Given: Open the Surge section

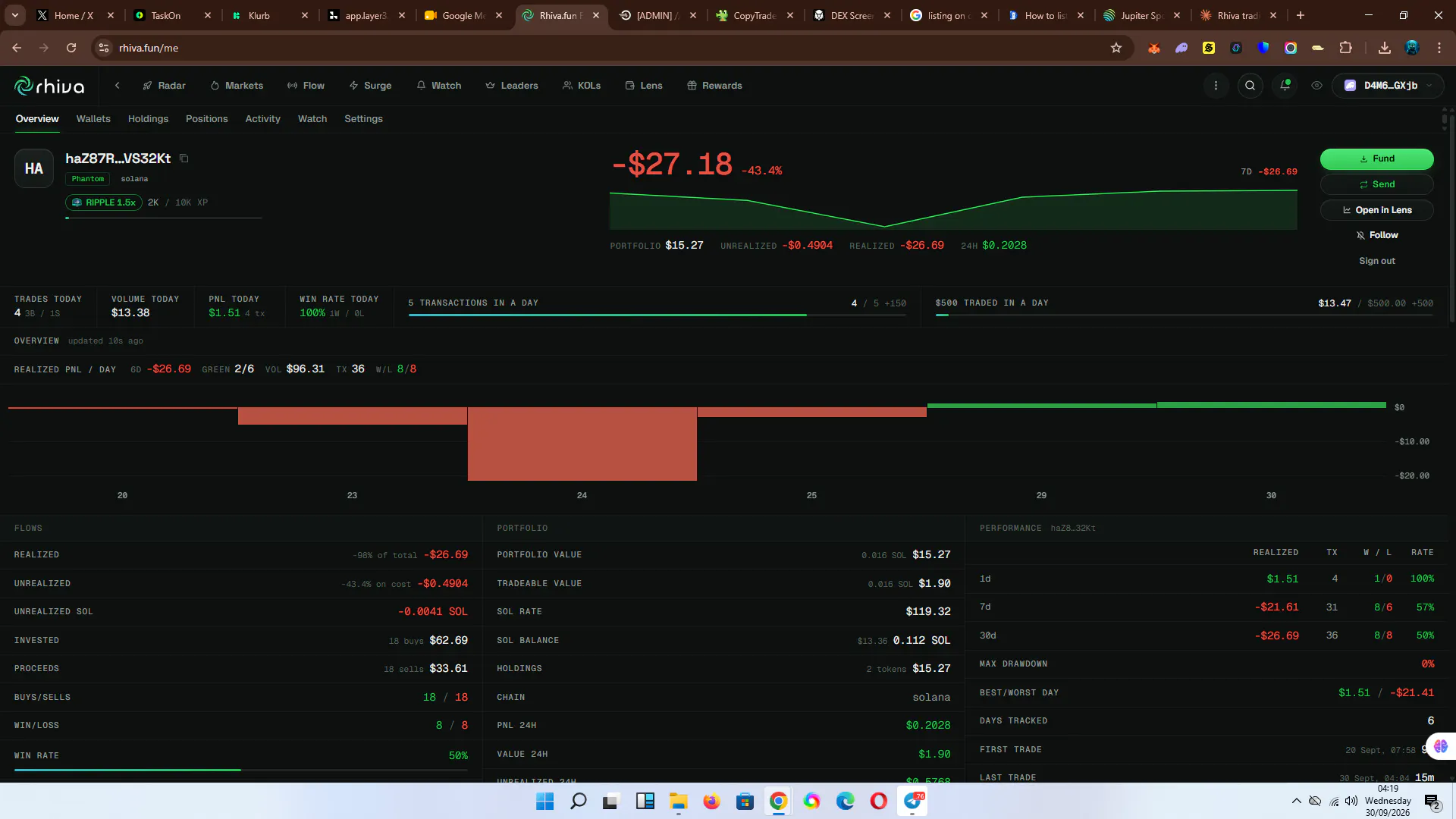Looking at the screenshot, I should tap(370, 86).
